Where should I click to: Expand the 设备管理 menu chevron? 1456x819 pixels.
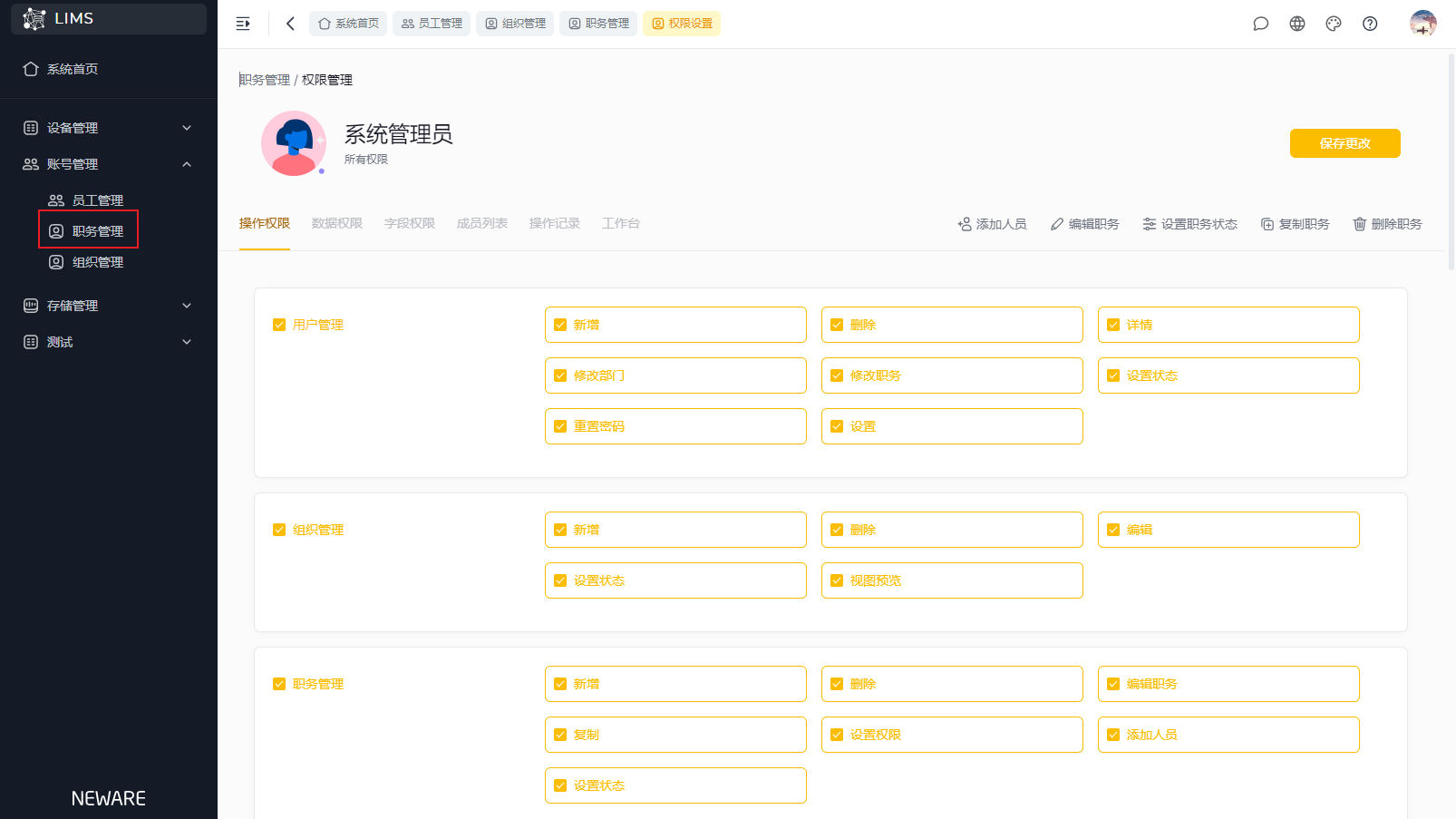[x=187, y=128]
